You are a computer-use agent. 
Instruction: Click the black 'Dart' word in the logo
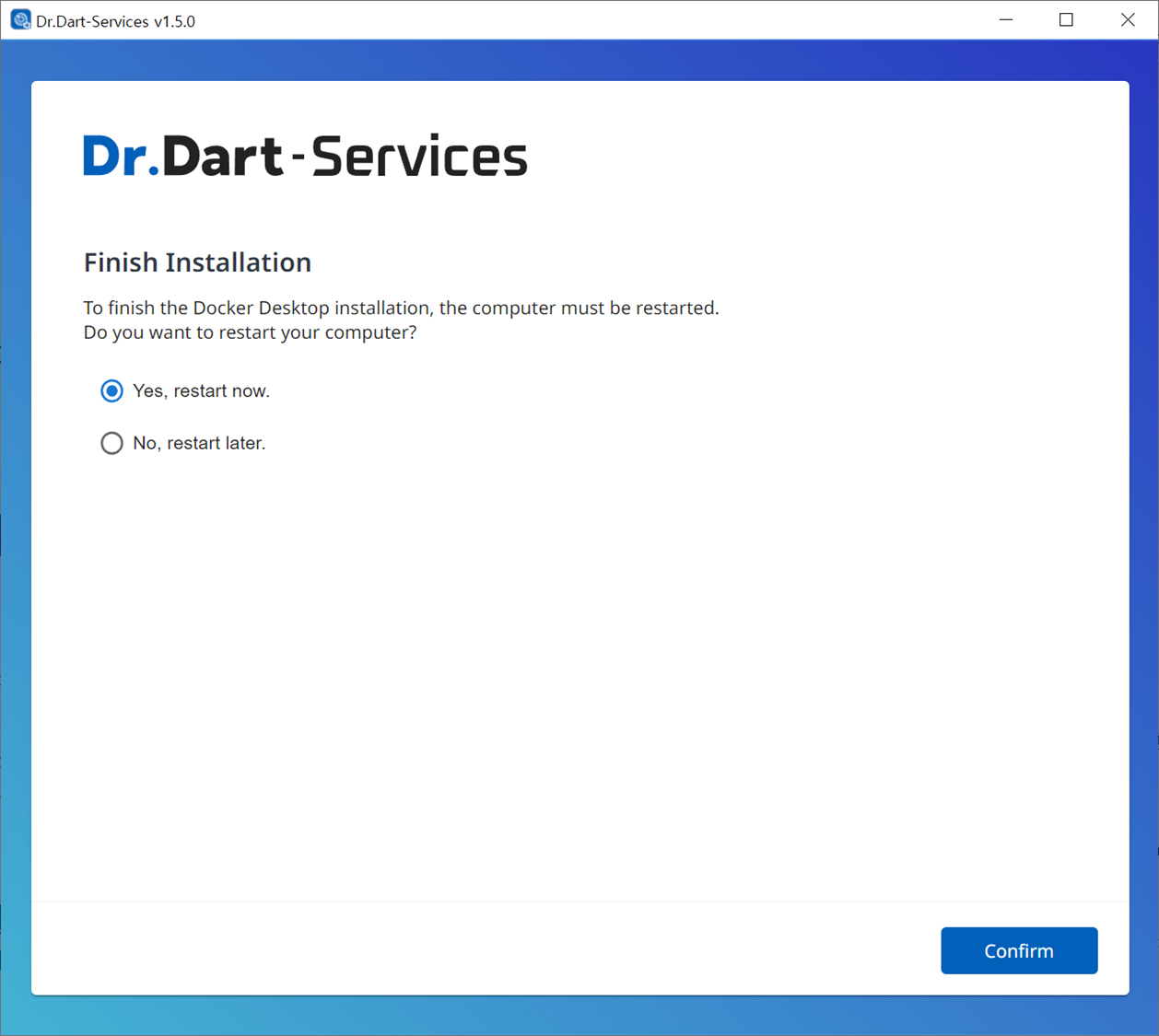tap(223, 156)
